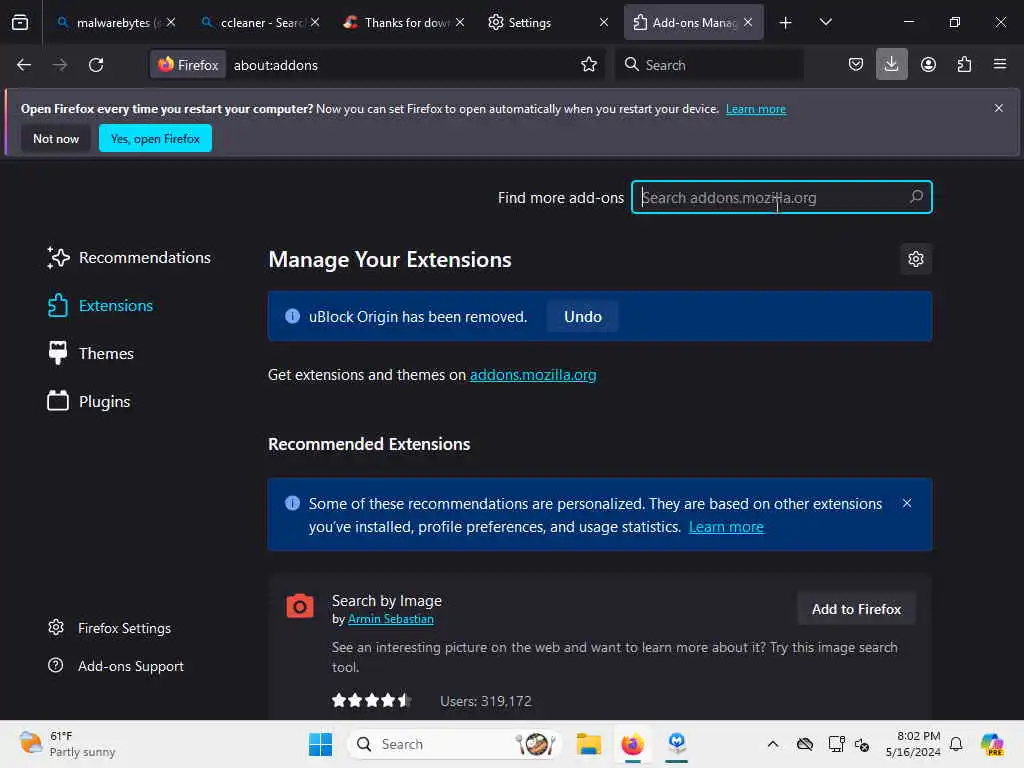Open the Recommendations category
Image resolution: width=1024 pixels, height=768 pixels.
(x=129, y=258)
